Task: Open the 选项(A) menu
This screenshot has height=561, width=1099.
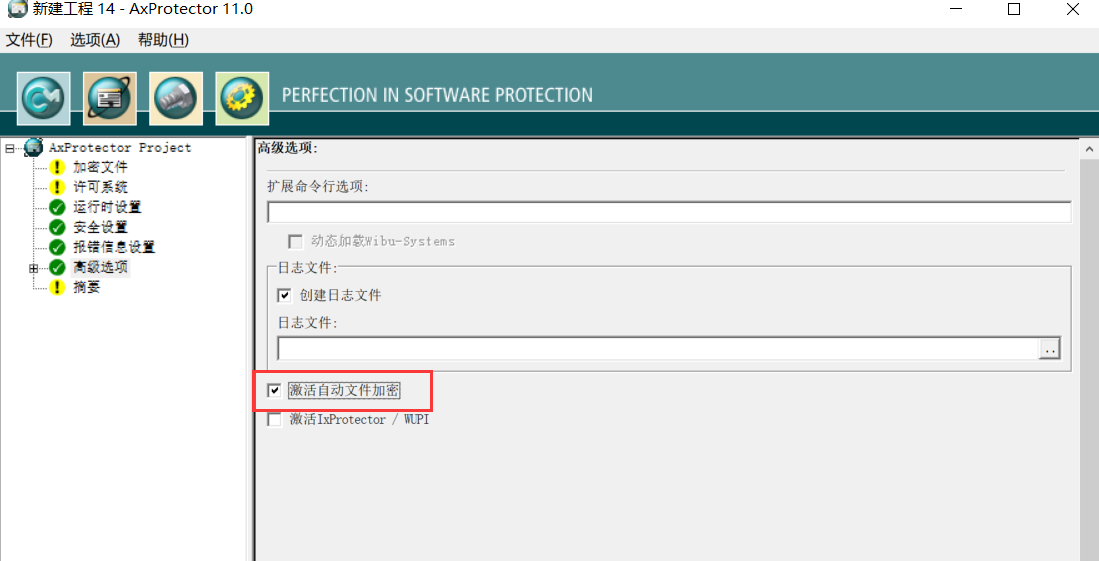Action: point(95,40)
